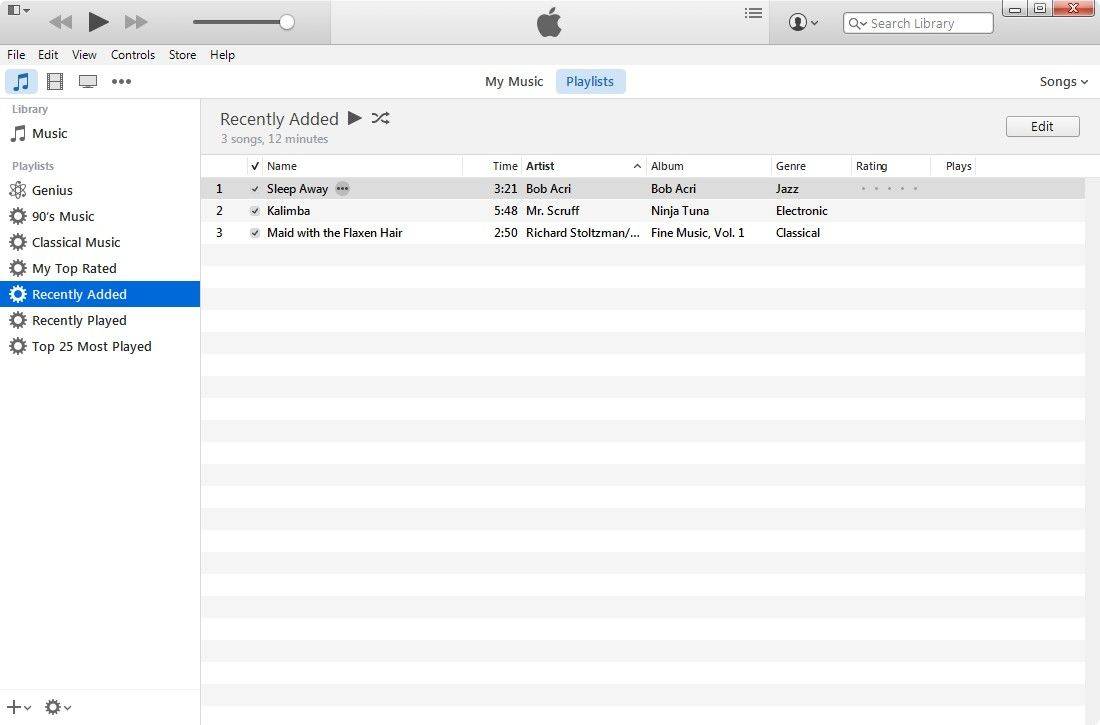Adjust the volume slider knob
The height and width of the screenshot is (725, 1100).
pos(286,22)
